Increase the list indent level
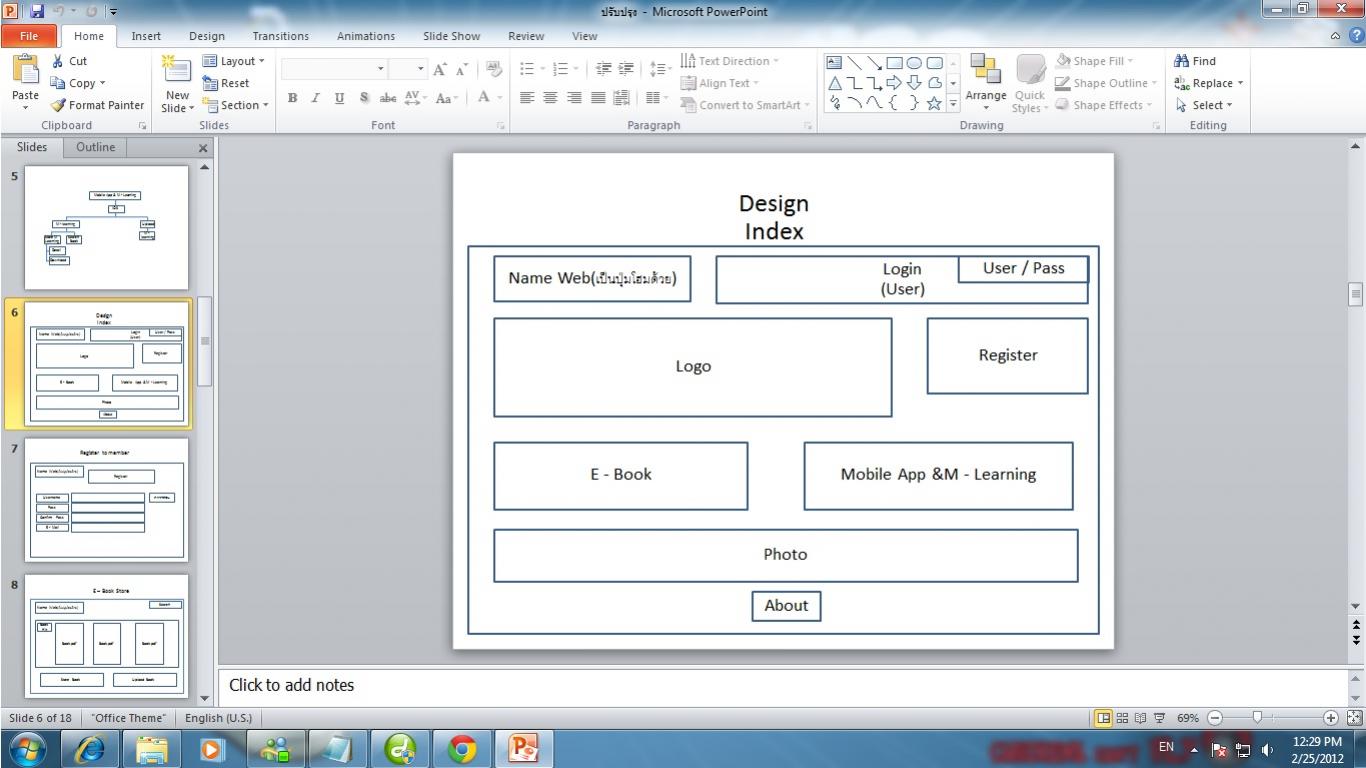This screenshot has height=768, width=1366. click(x=626, y=69)
